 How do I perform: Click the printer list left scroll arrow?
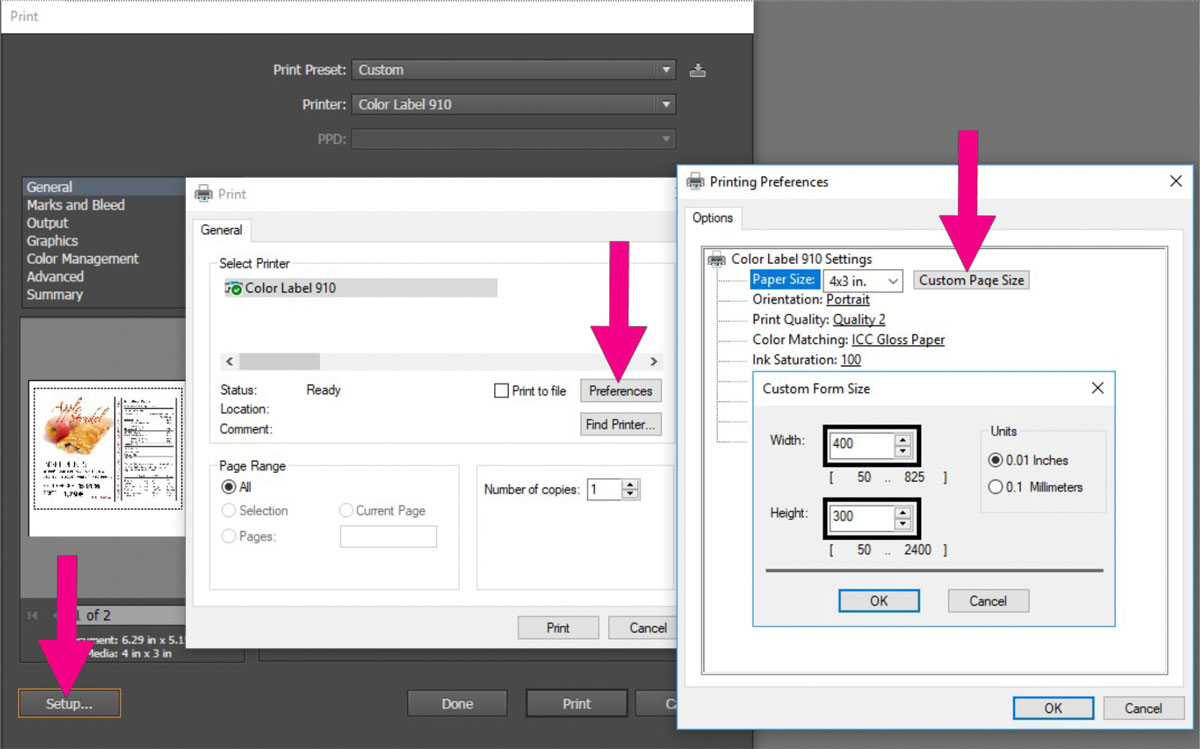pos(229,361)
